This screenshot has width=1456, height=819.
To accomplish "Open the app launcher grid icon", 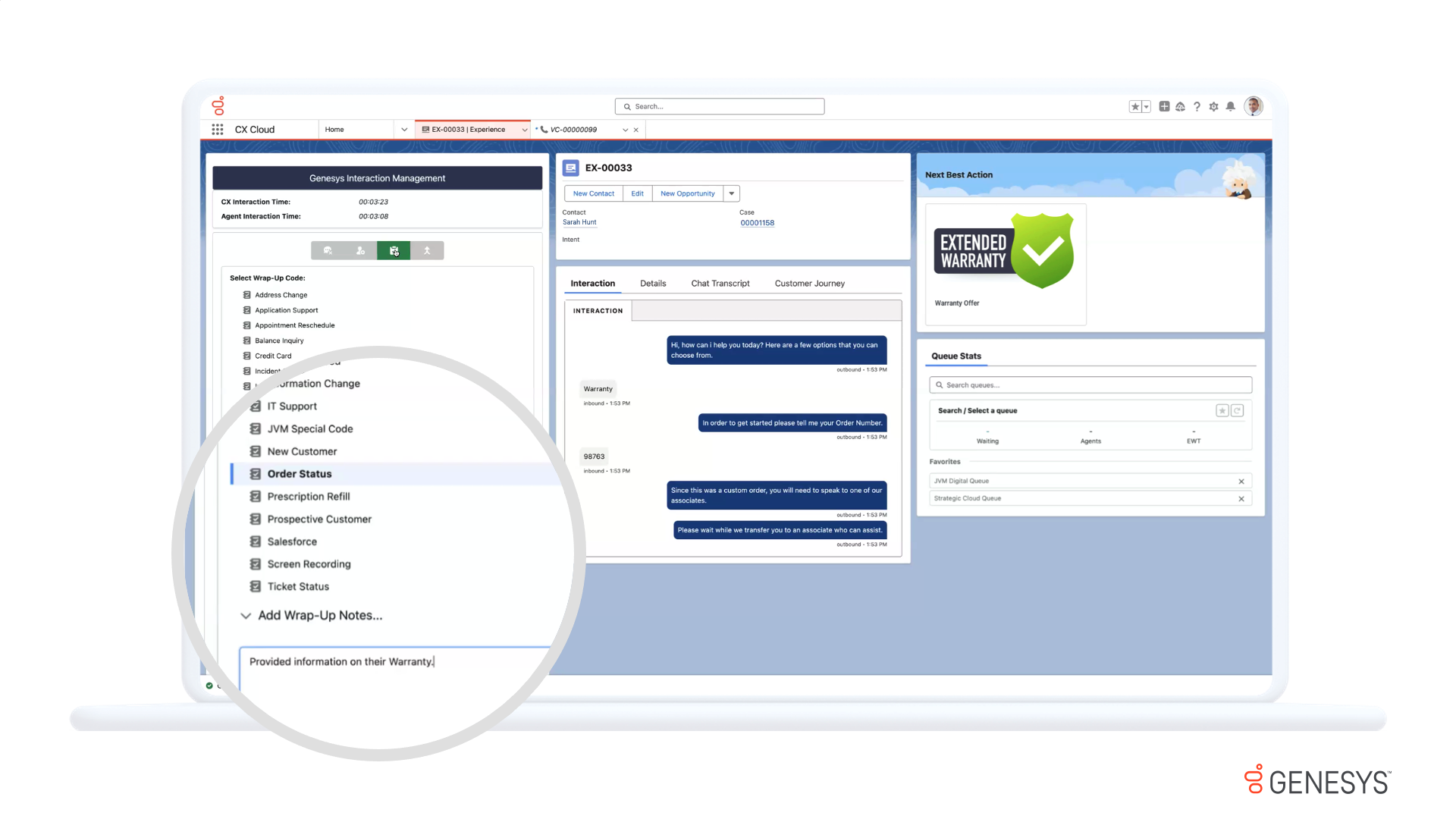I will (x=218, y=130).
